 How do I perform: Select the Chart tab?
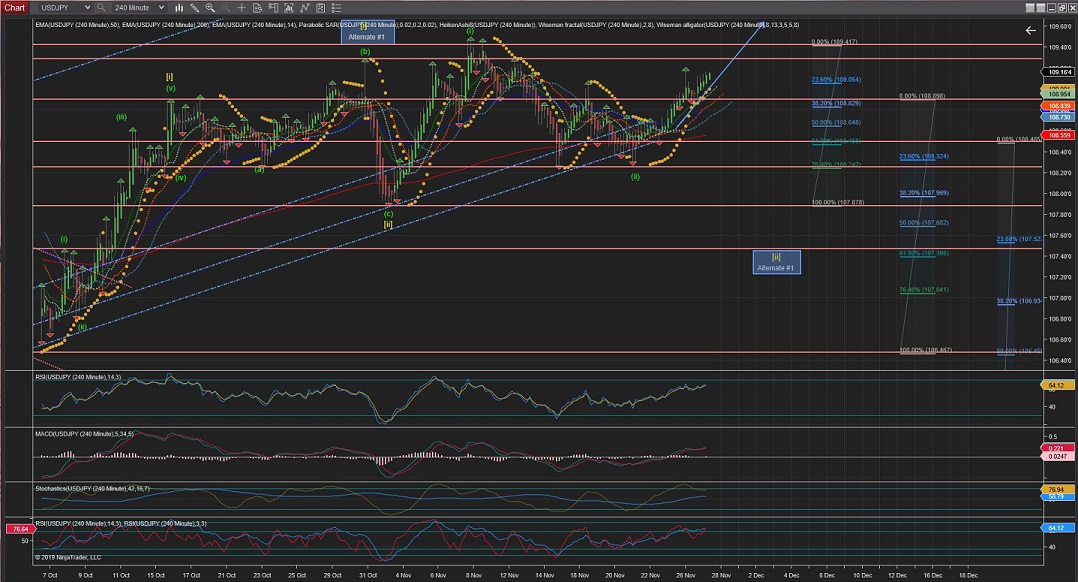14,7
